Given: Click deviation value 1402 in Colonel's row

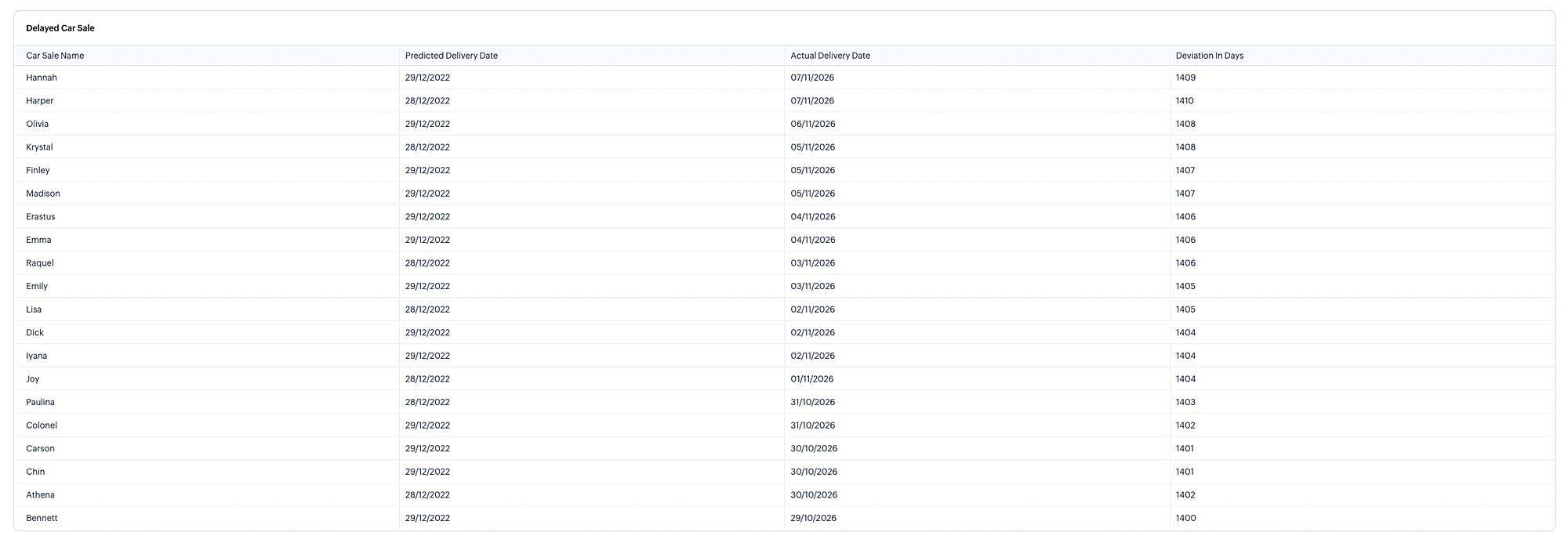Looking at the screenshot, I should point(1185,425).
